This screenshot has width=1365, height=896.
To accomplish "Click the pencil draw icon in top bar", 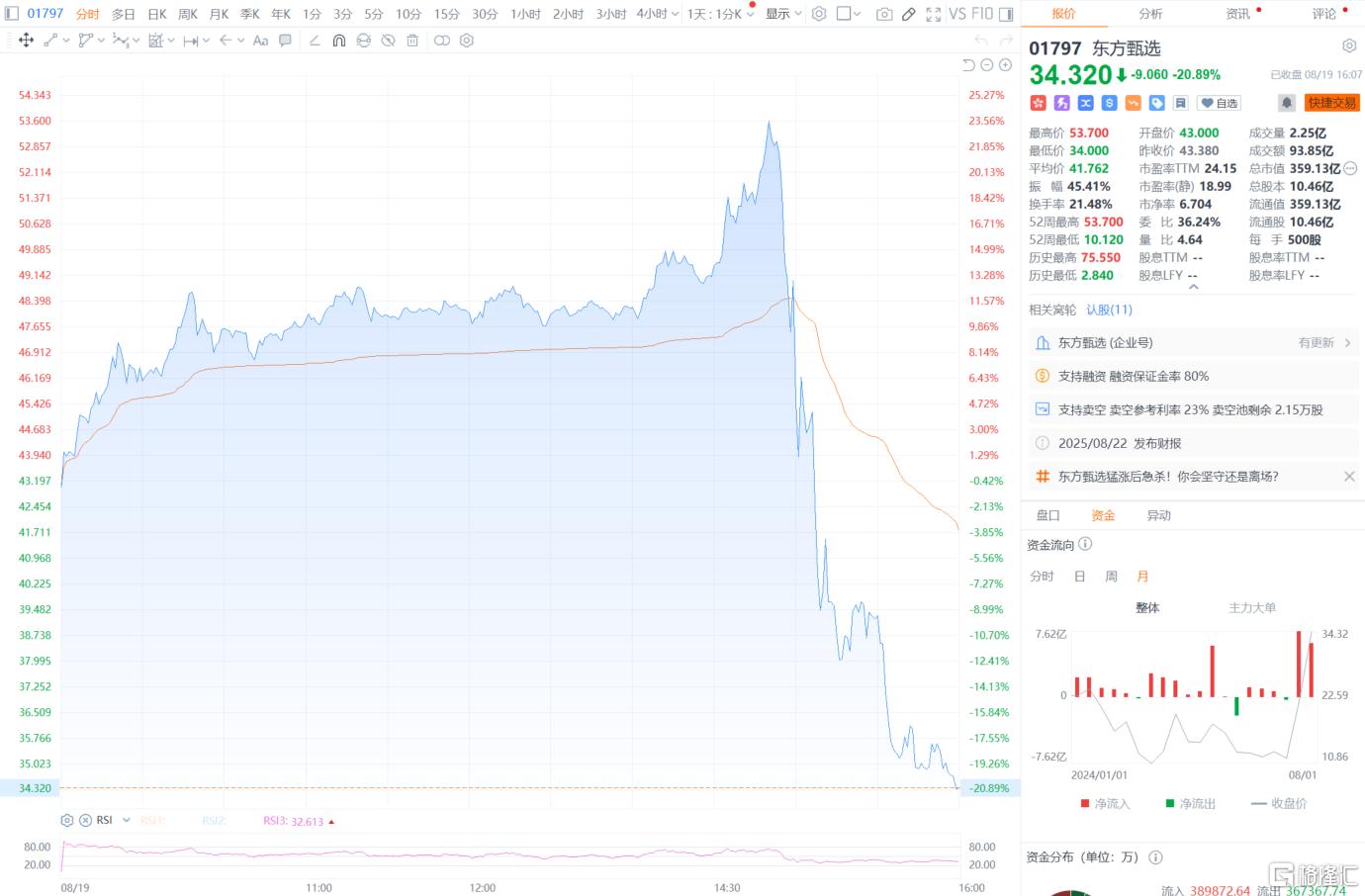I will pyautogui.click(x=909, y=14).
